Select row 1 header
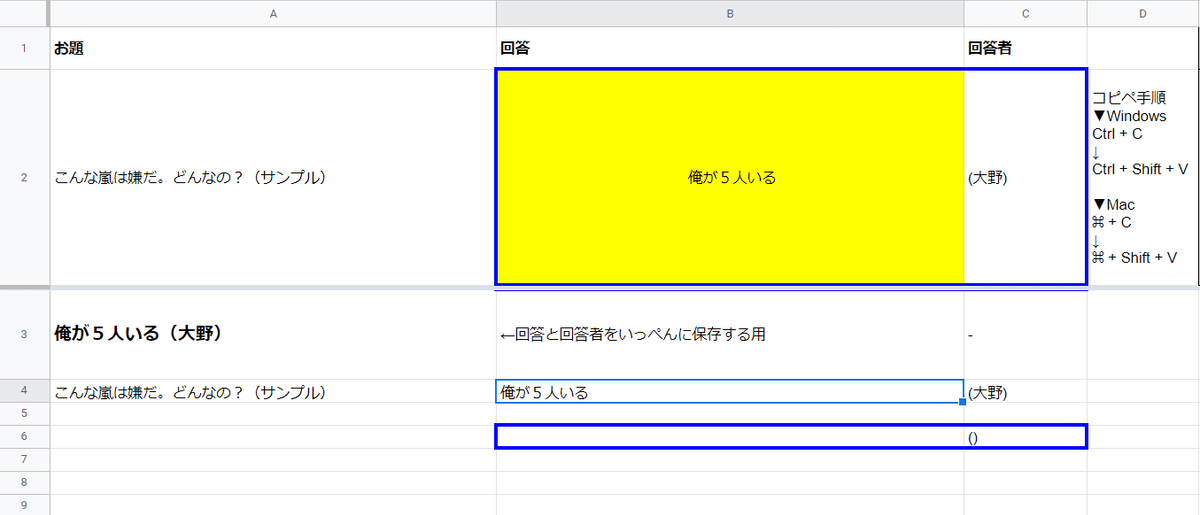This screenshot has width=1200, height=515. (x=24, y=48)
